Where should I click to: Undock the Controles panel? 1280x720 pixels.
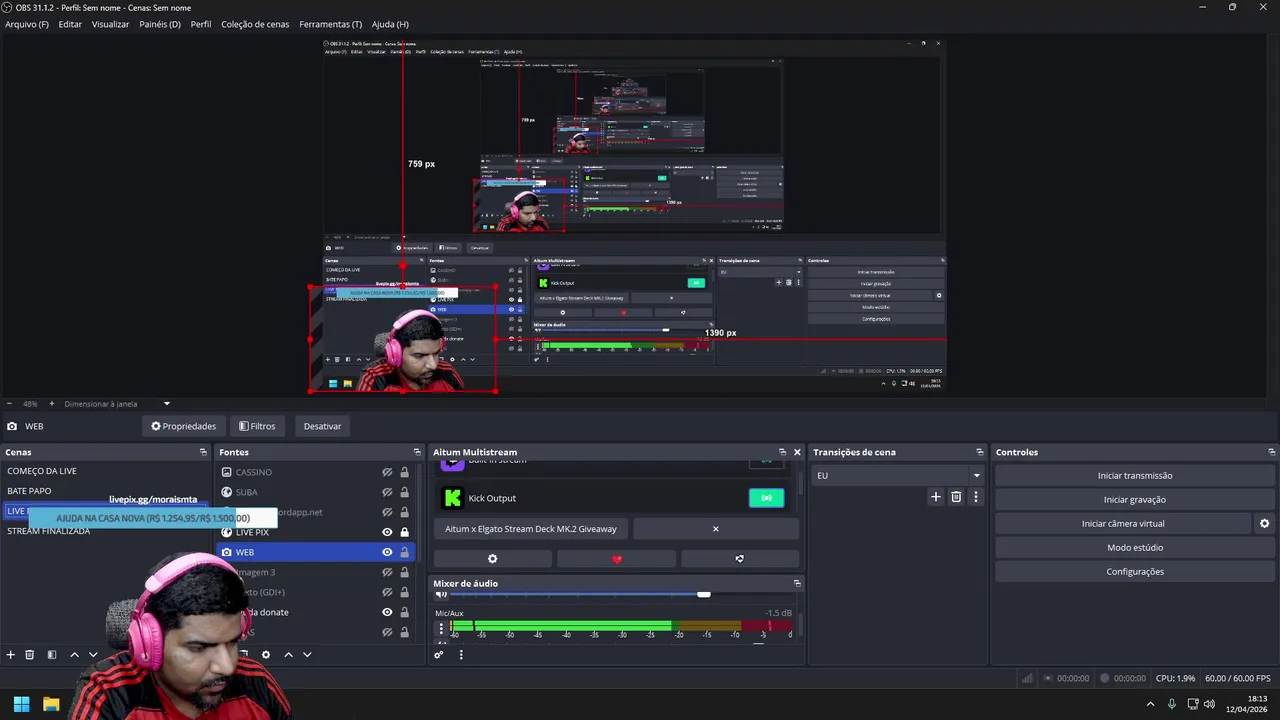1271,452
